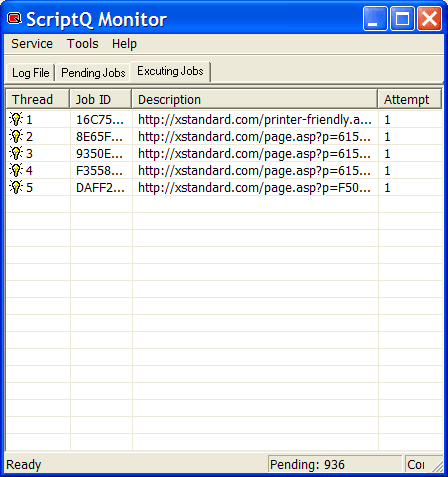Click the Attempt value for thread 1
This screenshot has height=477, width=448.
coord(387,120)
